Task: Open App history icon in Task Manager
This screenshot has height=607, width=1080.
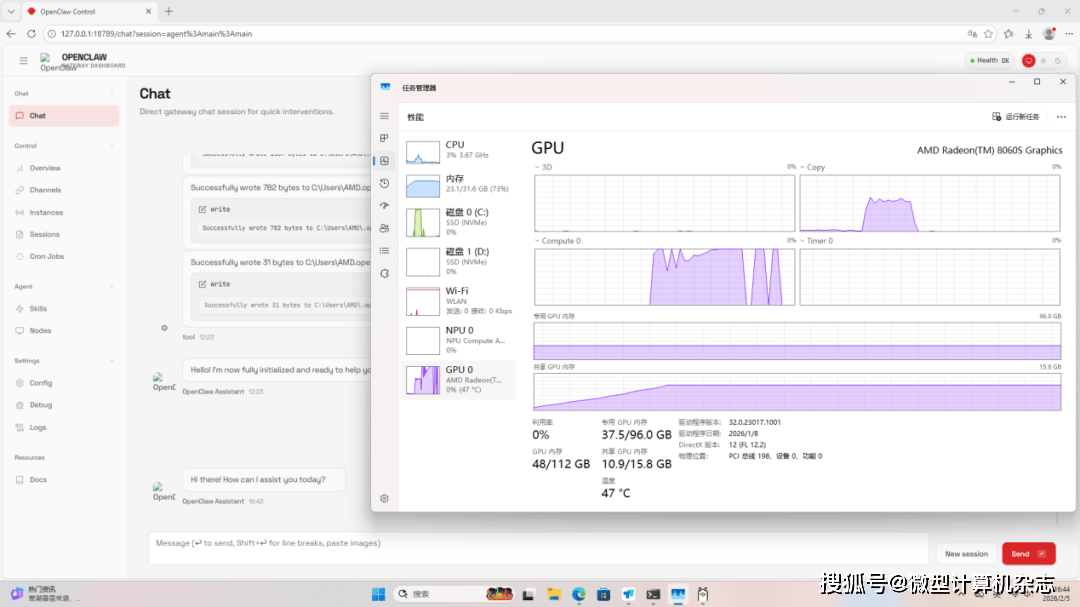Action: [x=384, y=183]
